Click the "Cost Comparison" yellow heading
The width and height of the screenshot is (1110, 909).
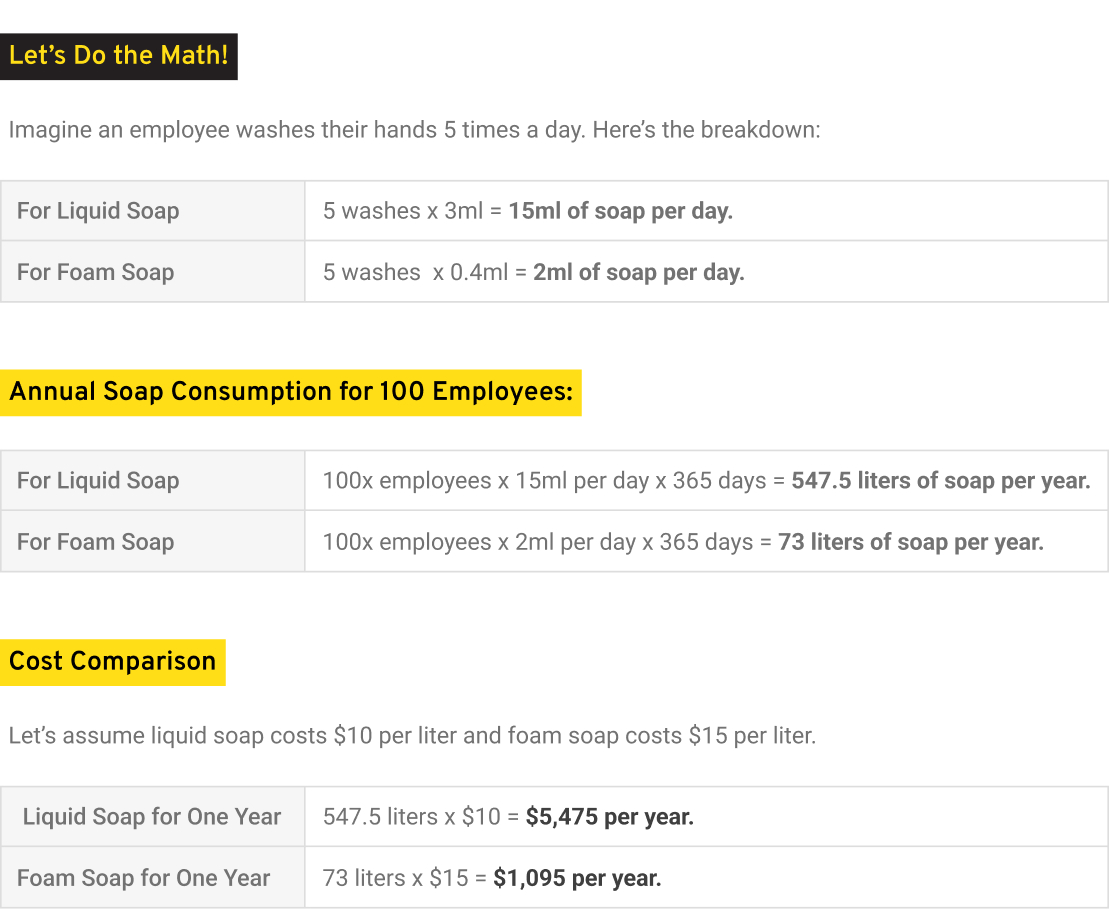tap(112, 661)
